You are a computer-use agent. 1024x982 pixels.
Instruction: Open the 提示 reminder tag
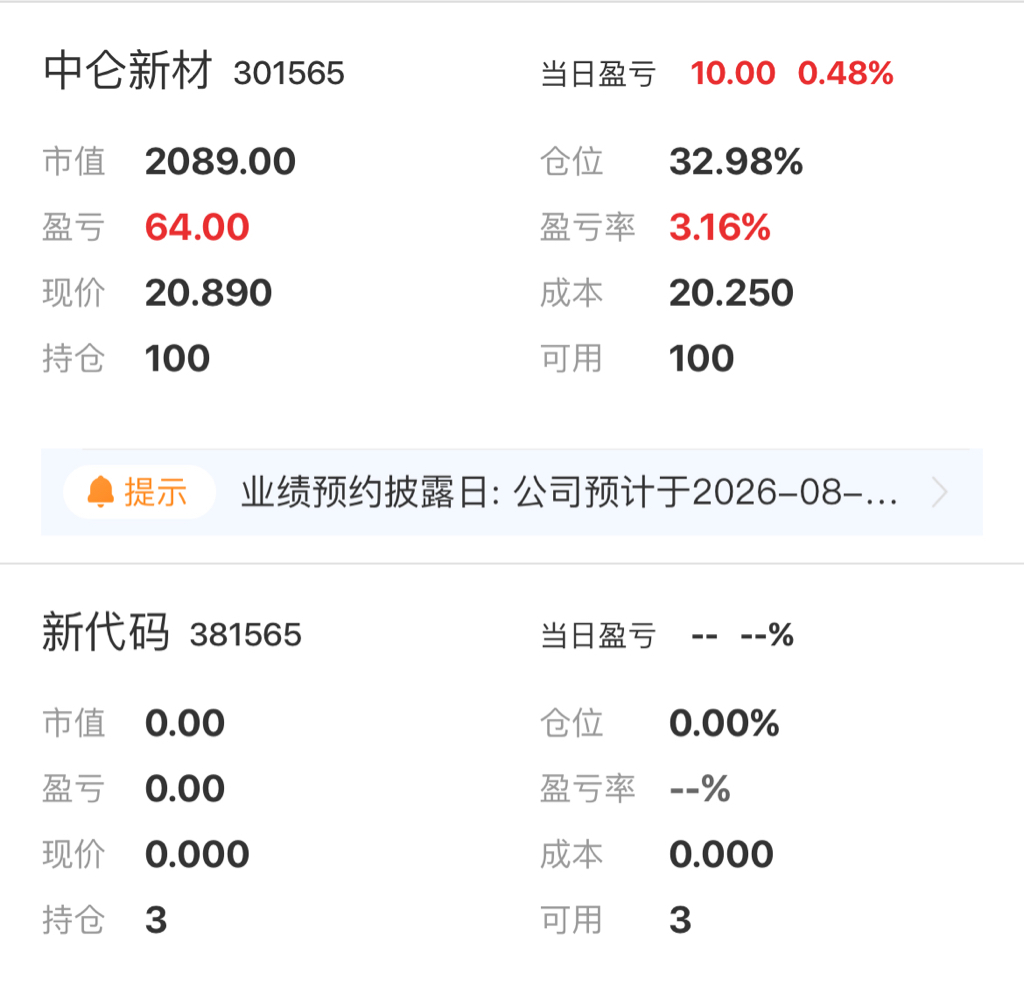point(139,492)
